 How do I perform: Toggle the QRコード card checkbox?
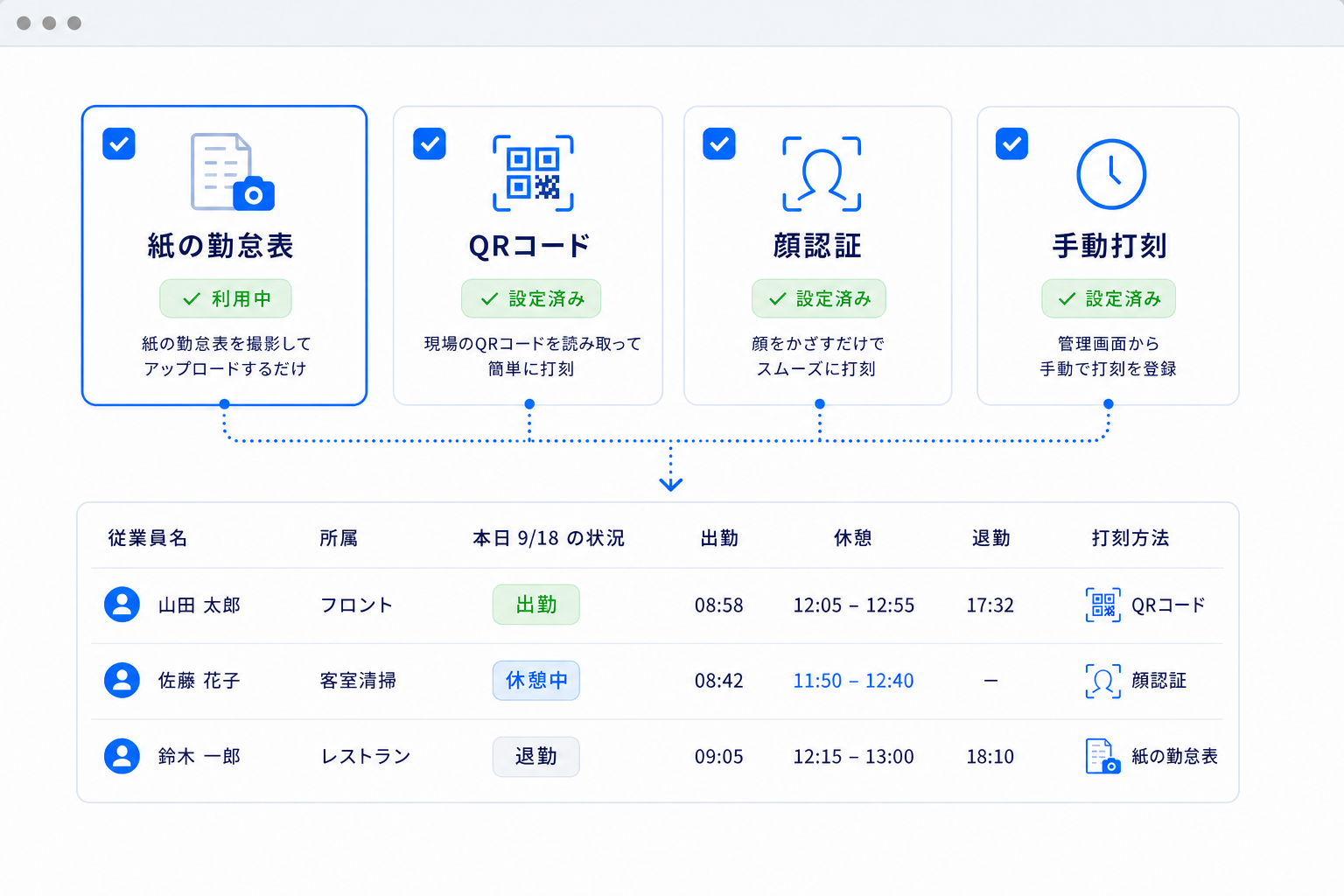click(x=430, y=143)
